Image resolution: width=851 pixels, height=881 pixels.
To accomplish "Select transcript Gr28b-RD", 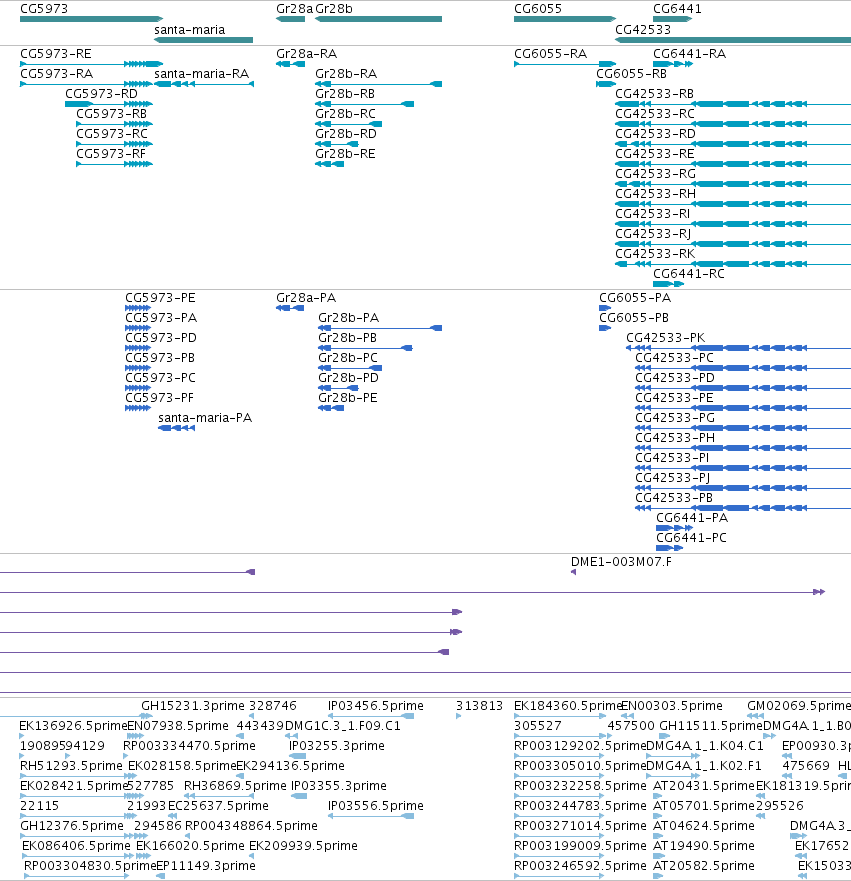I will point(336,144).
